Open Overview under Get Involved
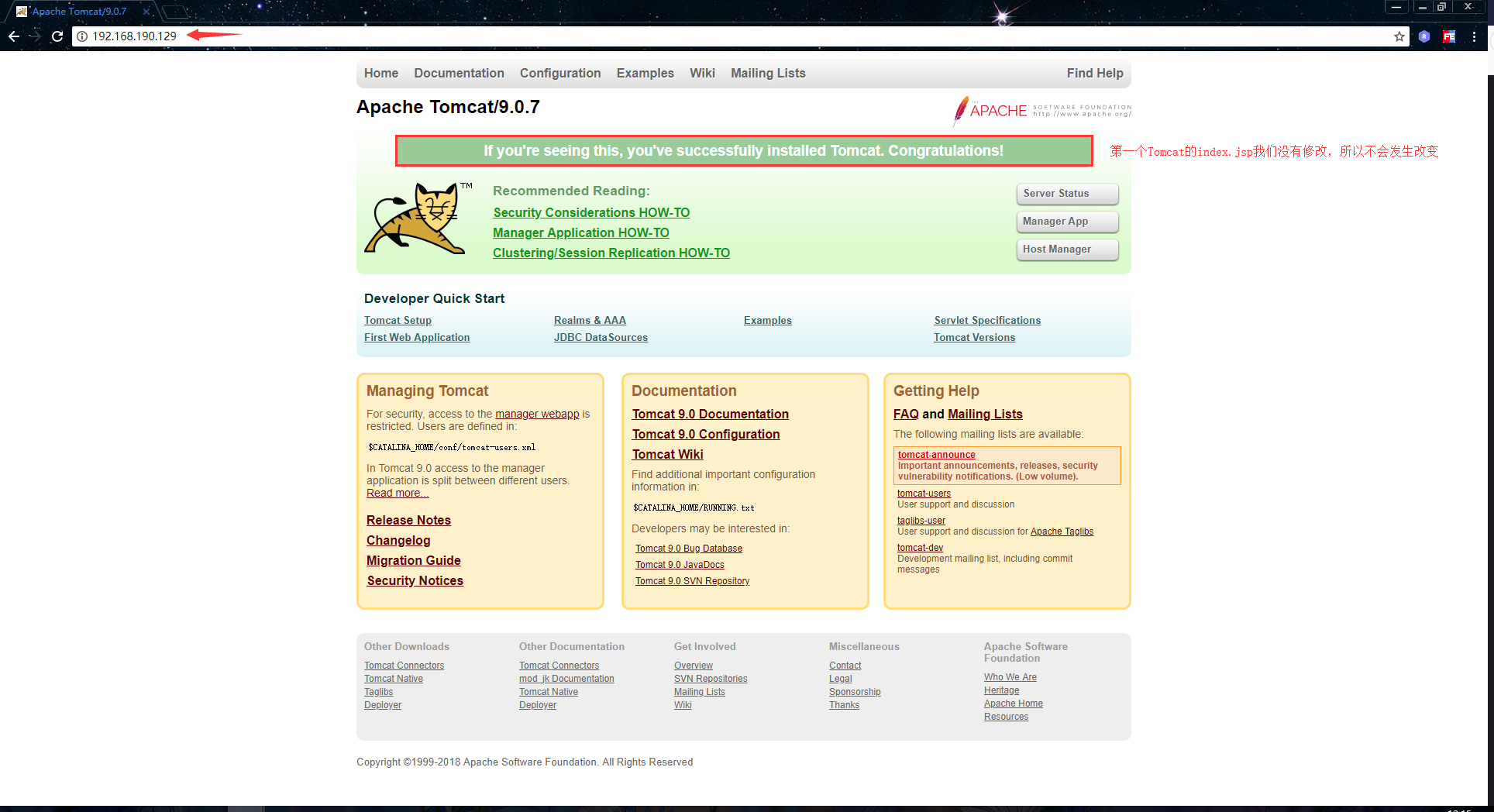 click(694, 666)
